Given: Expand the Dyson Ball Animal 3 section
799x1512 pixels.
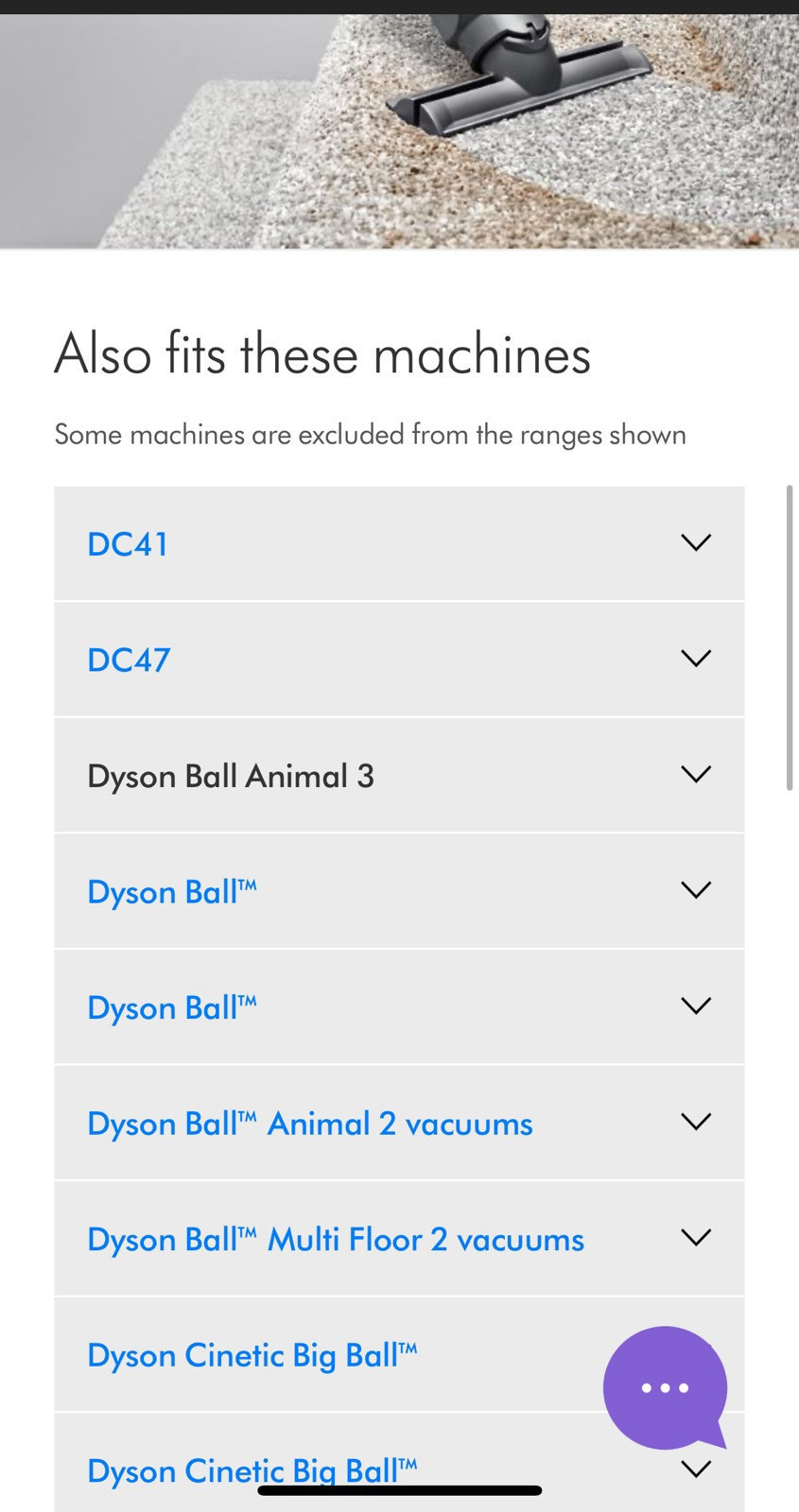Looking at the screenshot, I should point(399,775).
